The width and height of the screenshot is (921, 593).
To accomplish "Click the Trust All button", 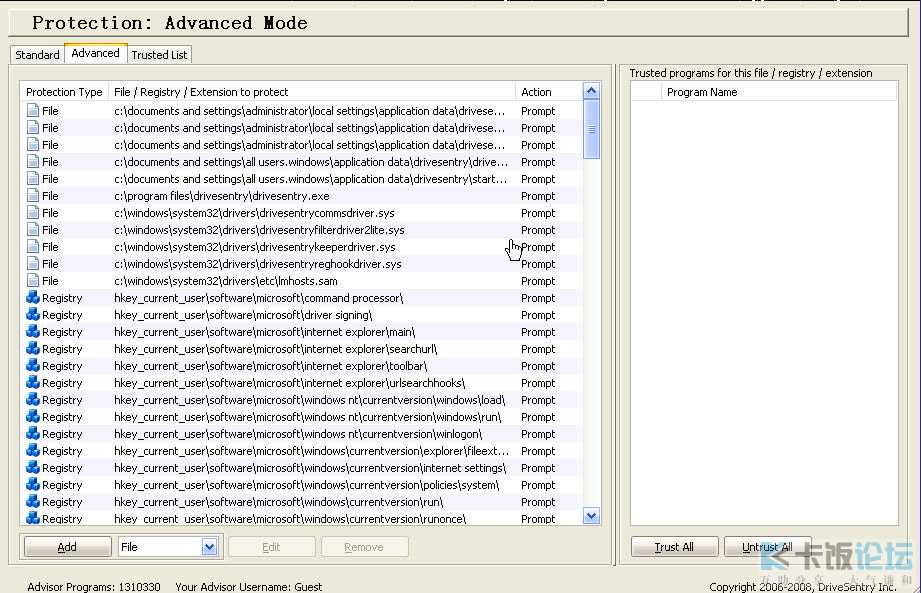I will [673, 547].
